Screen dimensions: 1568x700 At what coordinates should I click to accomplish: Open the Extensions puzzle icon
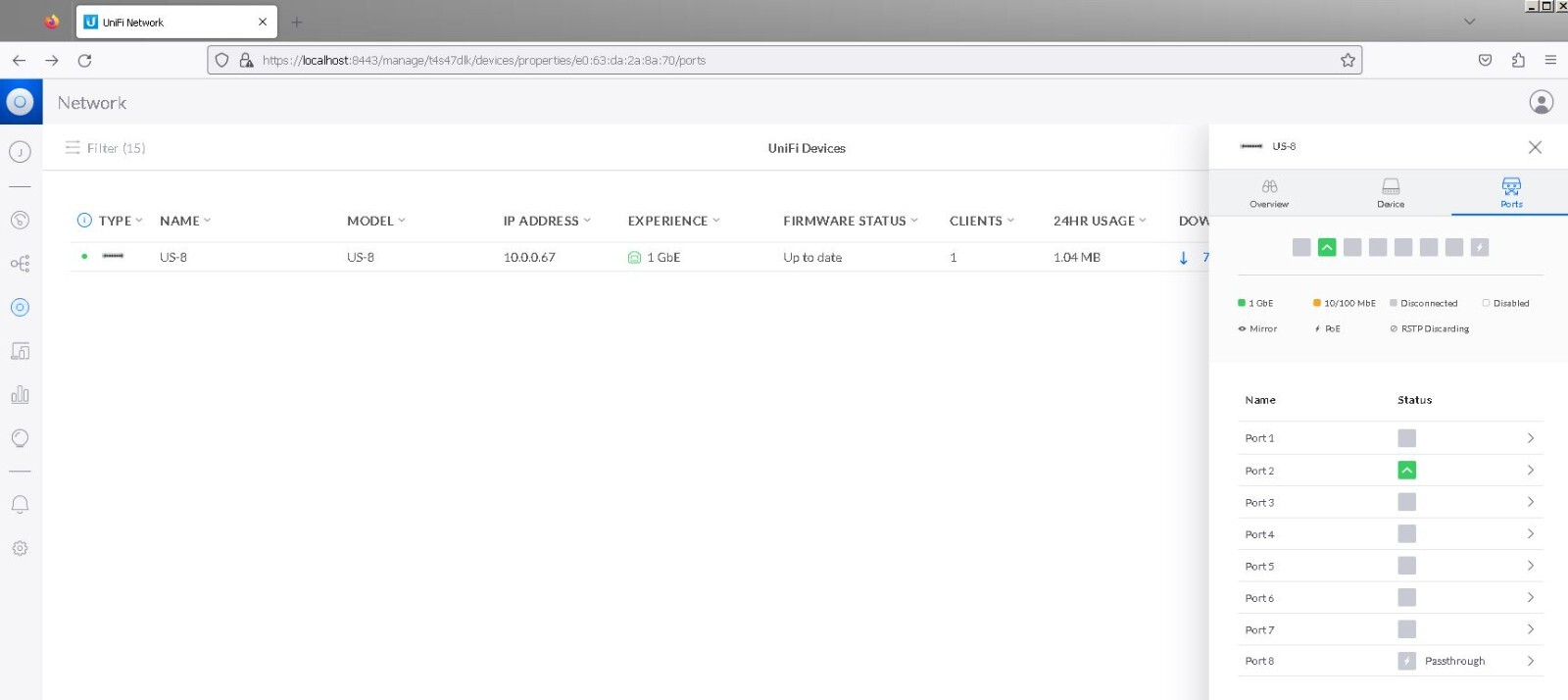1518,60
